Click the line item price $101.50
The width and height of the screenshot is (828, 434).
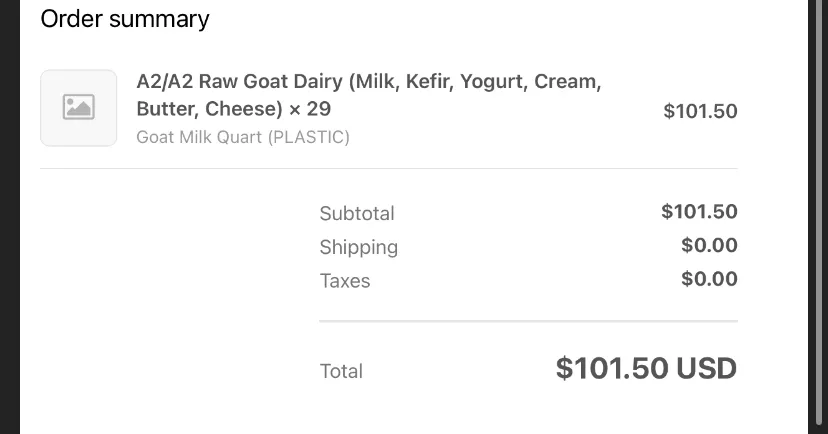(x=700, y=111)
